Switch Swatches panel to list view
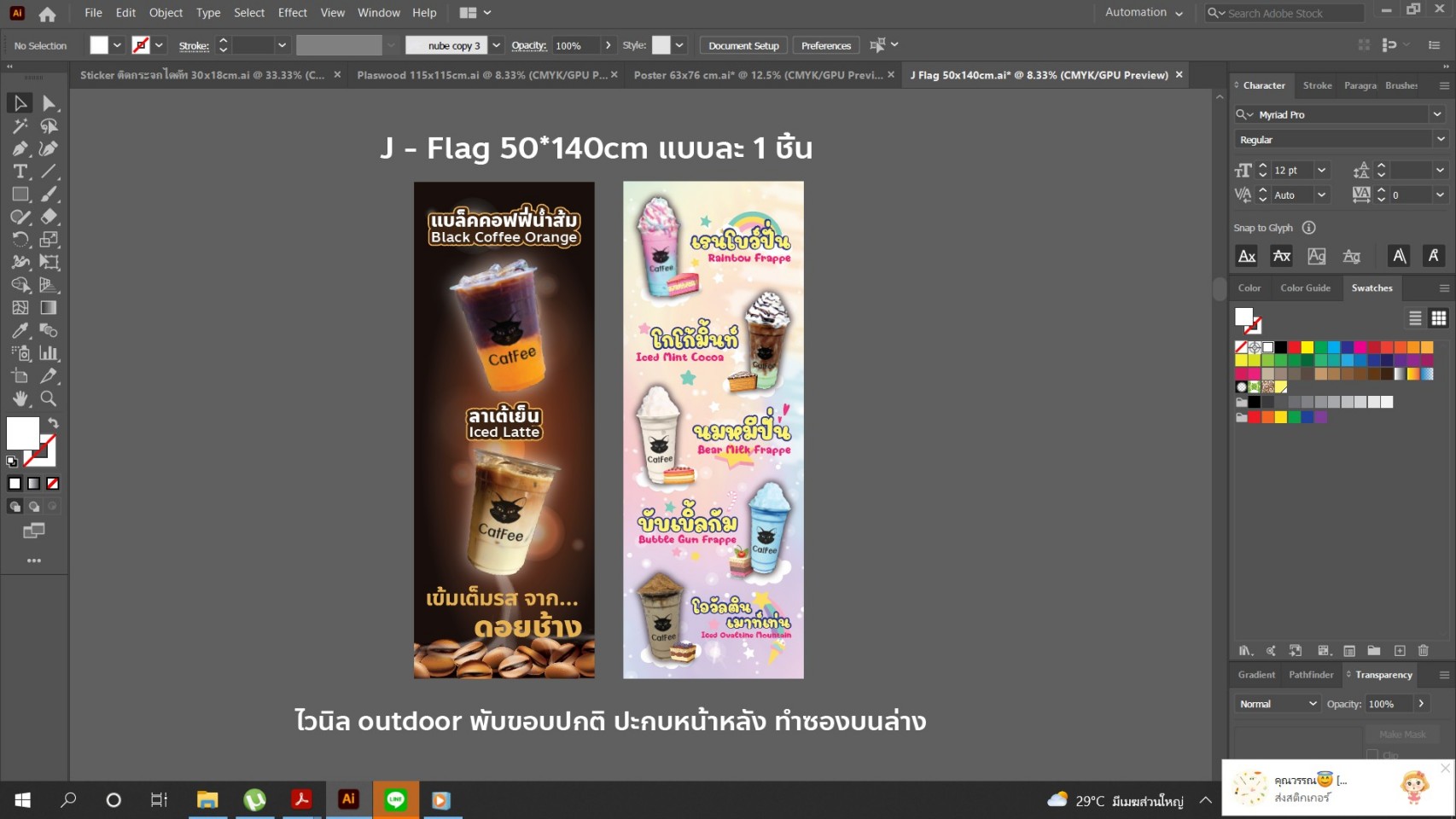This screenshot has width=1456, height=819. (x=1415, y=318)
